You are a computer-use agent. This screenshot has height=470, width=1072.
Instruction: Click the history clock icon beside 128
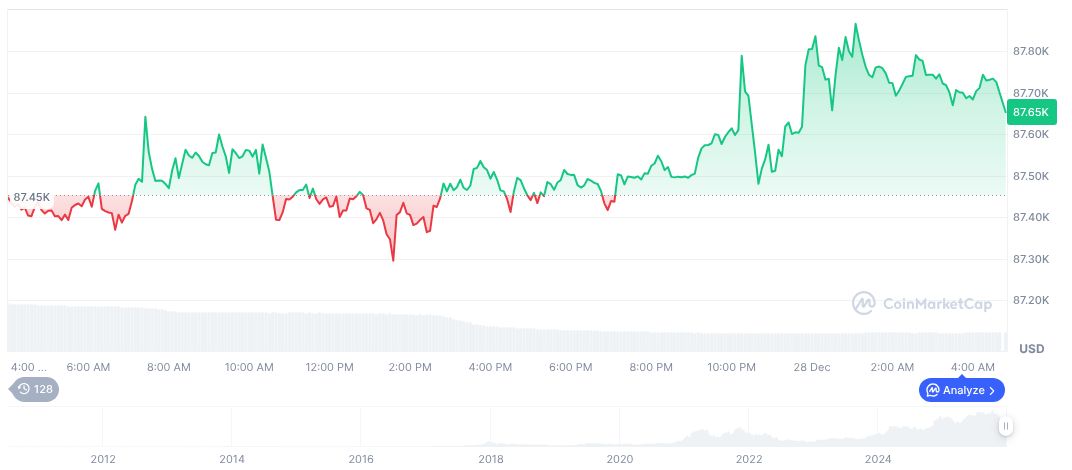pyautogui.click(x=24, y=389)
